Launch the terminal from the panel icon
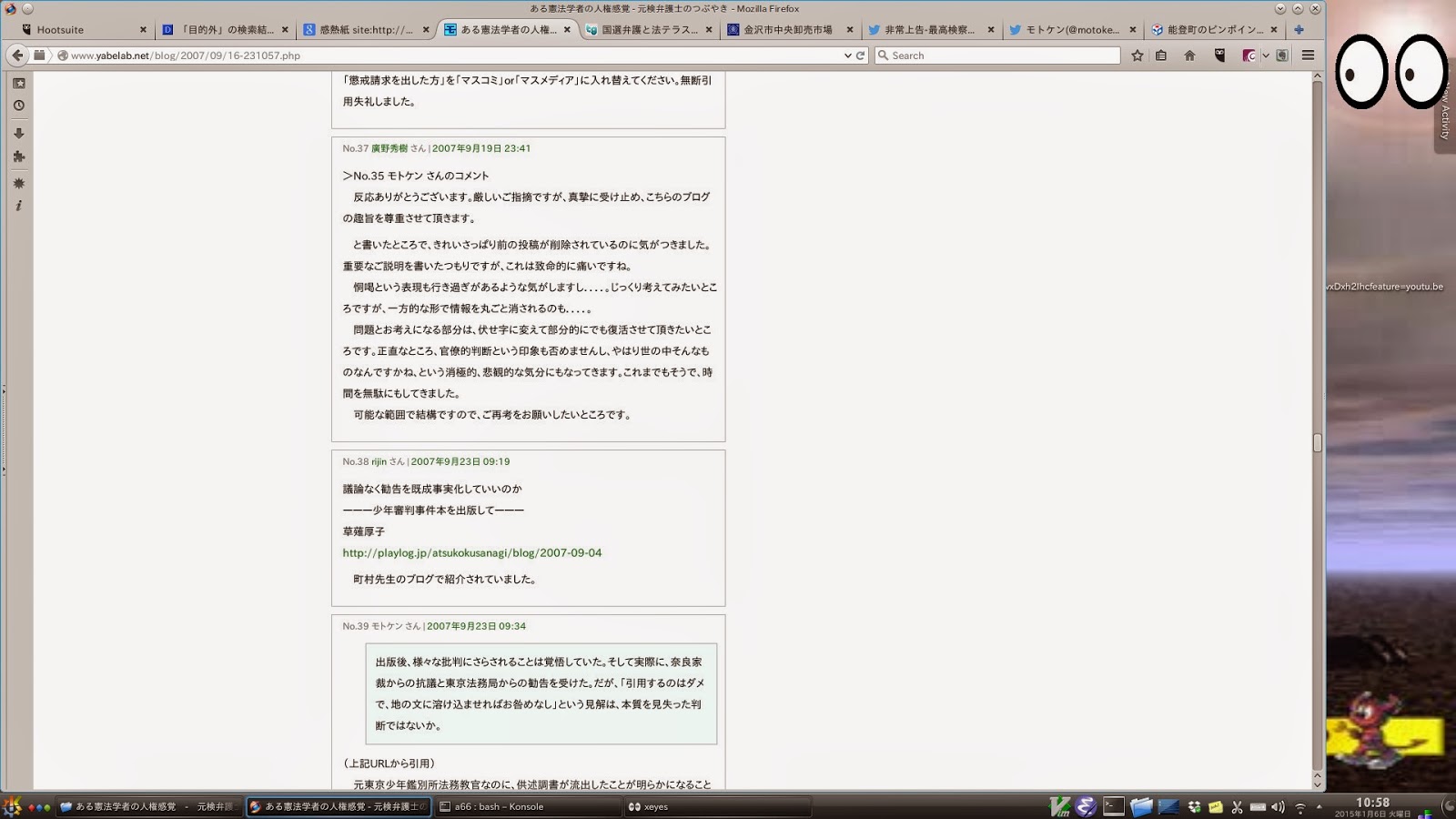The height and width of the screenshot is (819, 1456). click(1114, 806)
